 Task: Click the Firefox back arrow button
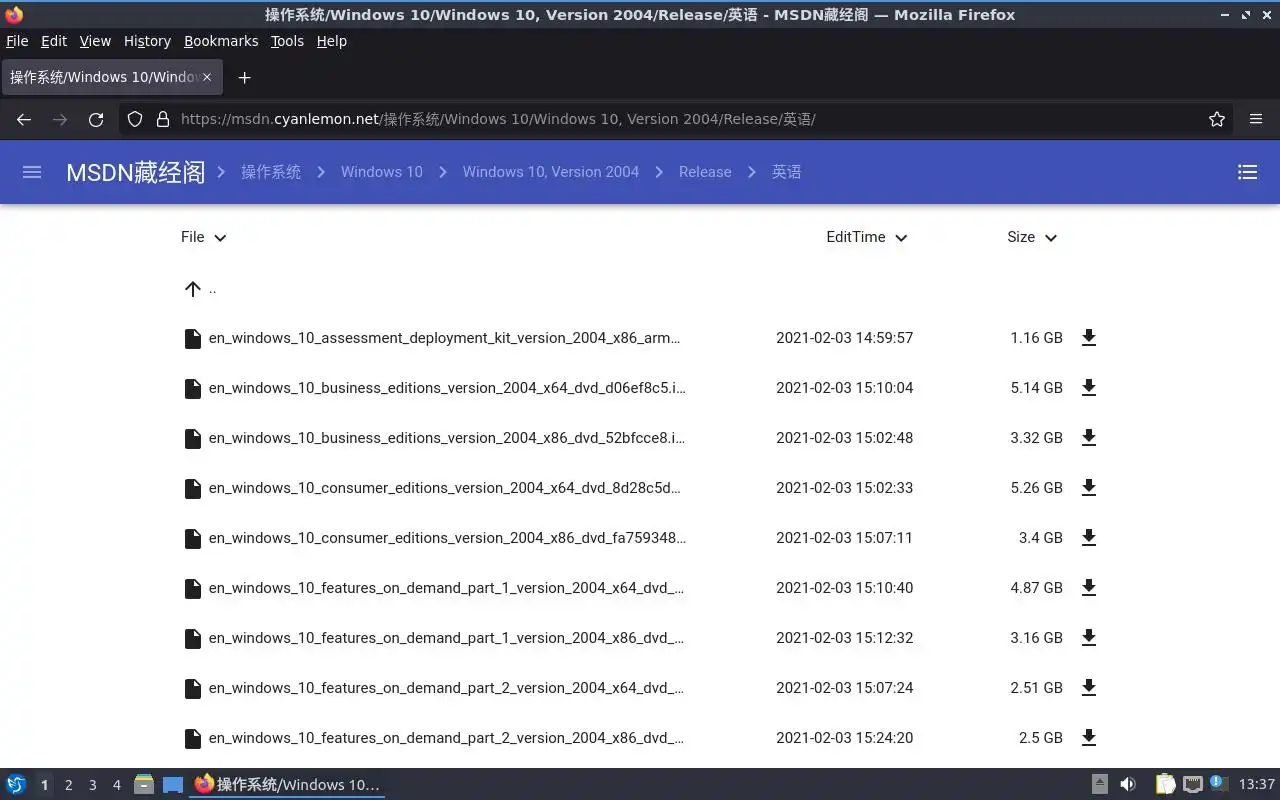[x=24, y=119]
